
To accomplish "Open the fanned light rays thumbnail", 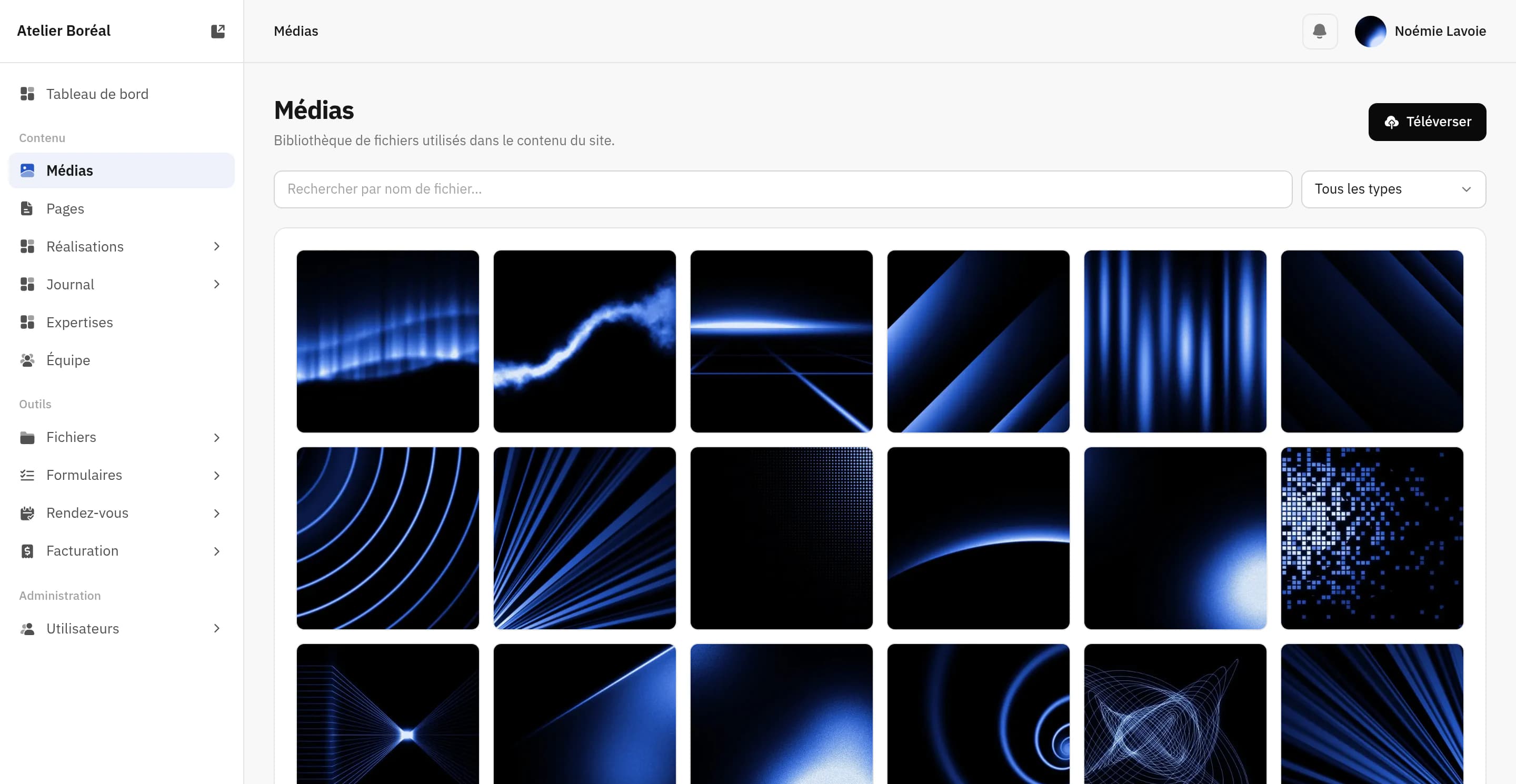I will click(584, 538).
